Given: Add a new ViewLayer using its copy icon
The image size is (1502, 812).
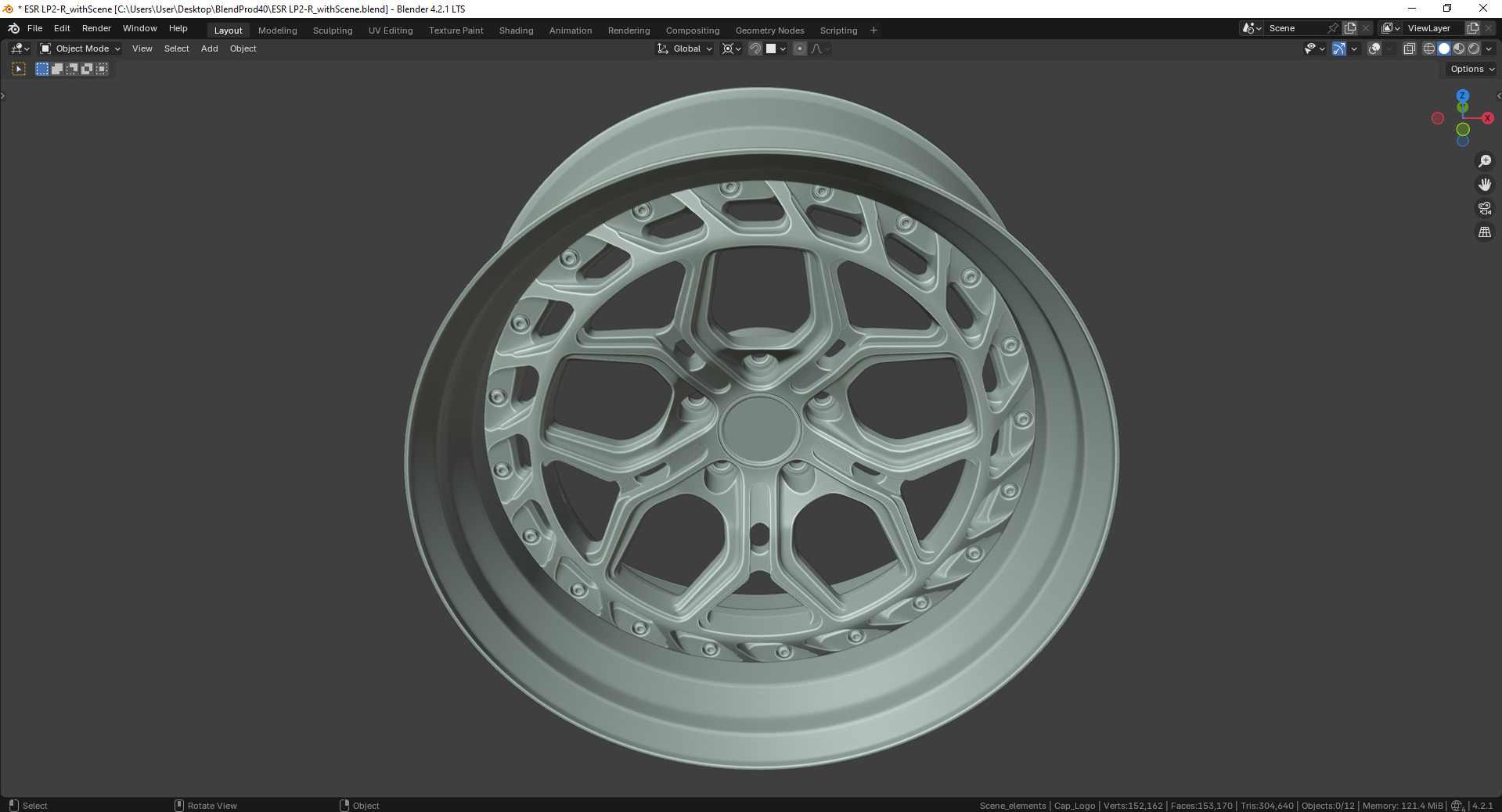Looking at the screenshot, I should click(1472, 28).
